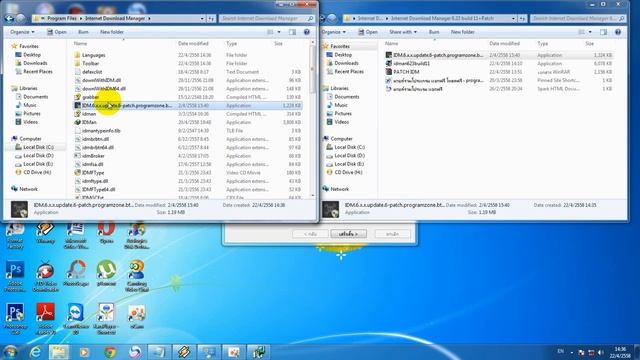Open Google Chrome from taskbar
Screen dimensions: 640x360
tap(110, 352)
